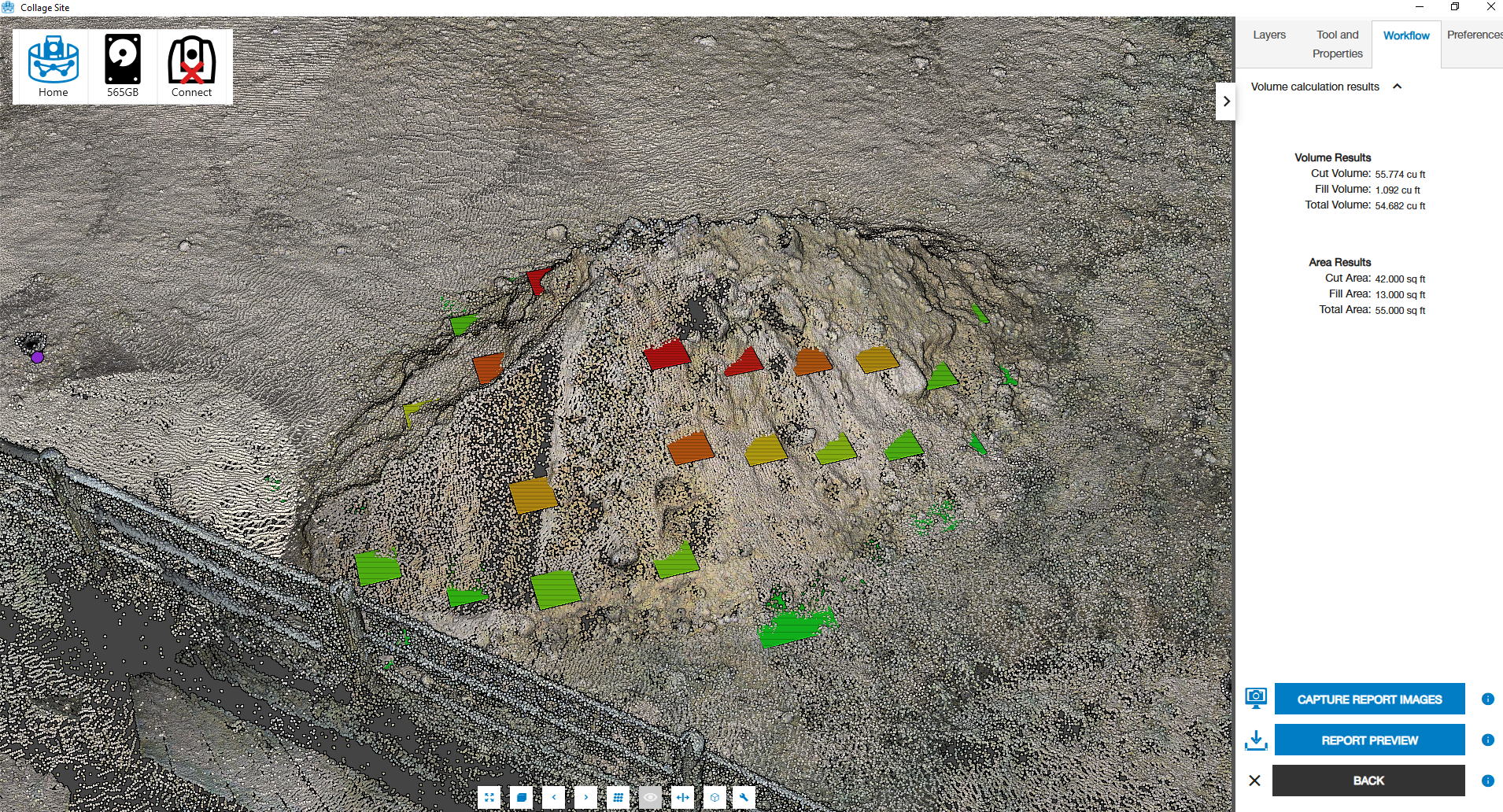Viewport: 1503px width, 812px height.
Task: Click the Home icon
Action: [x=54, y=67]
